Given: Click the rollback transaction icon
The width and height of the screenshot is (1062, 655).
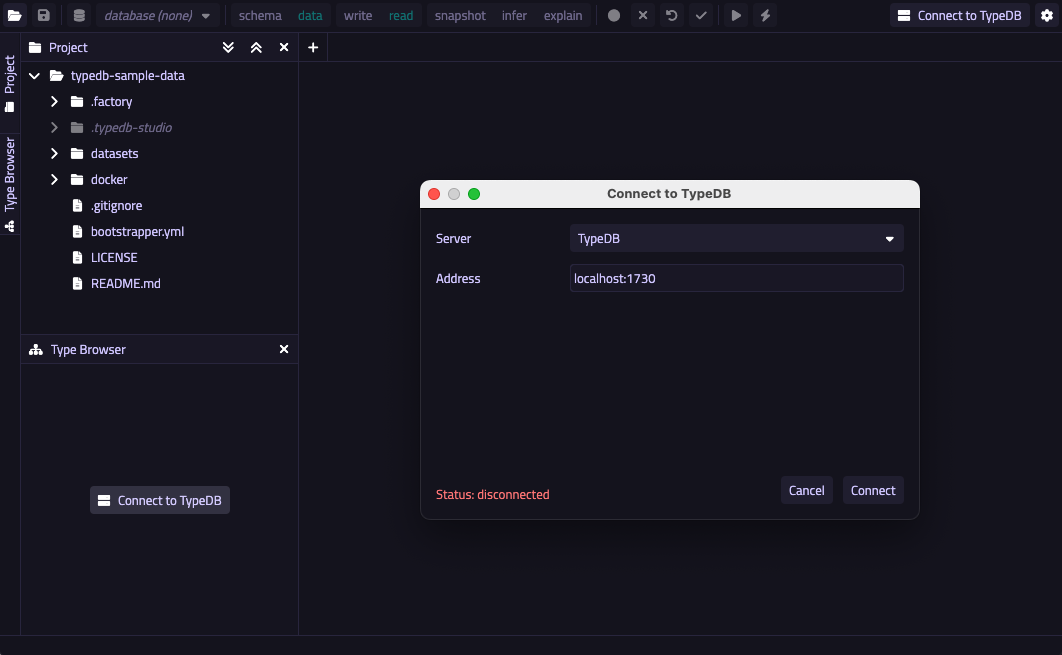Looking at the screenshot, I should [x=672, y=15].
